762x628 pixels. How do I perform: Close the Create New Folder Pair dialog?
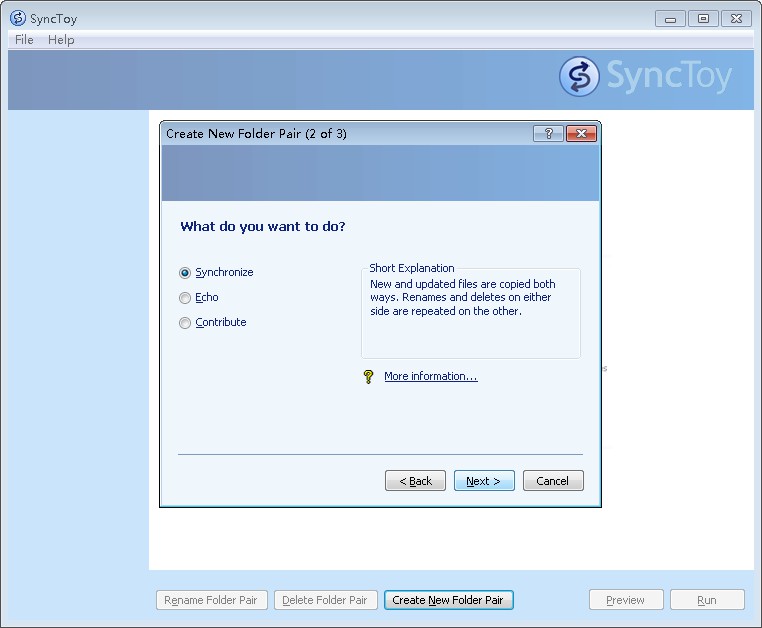[581, 134]
